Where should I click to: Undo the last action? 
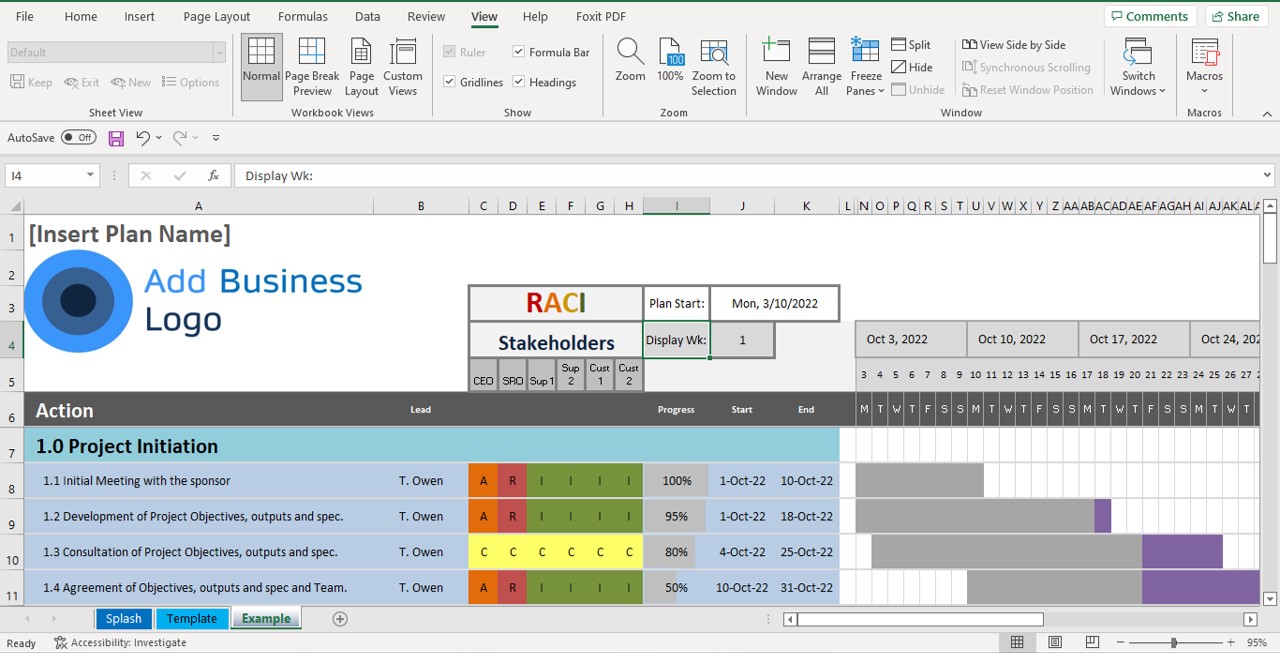coord(143,138)
